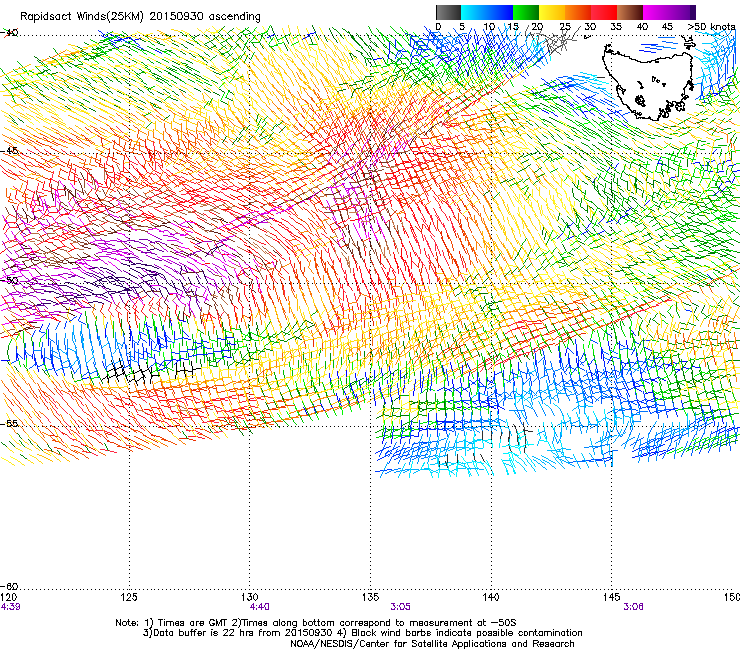
Task: Click the legend label '45'
Action: (x=667, y=26)
